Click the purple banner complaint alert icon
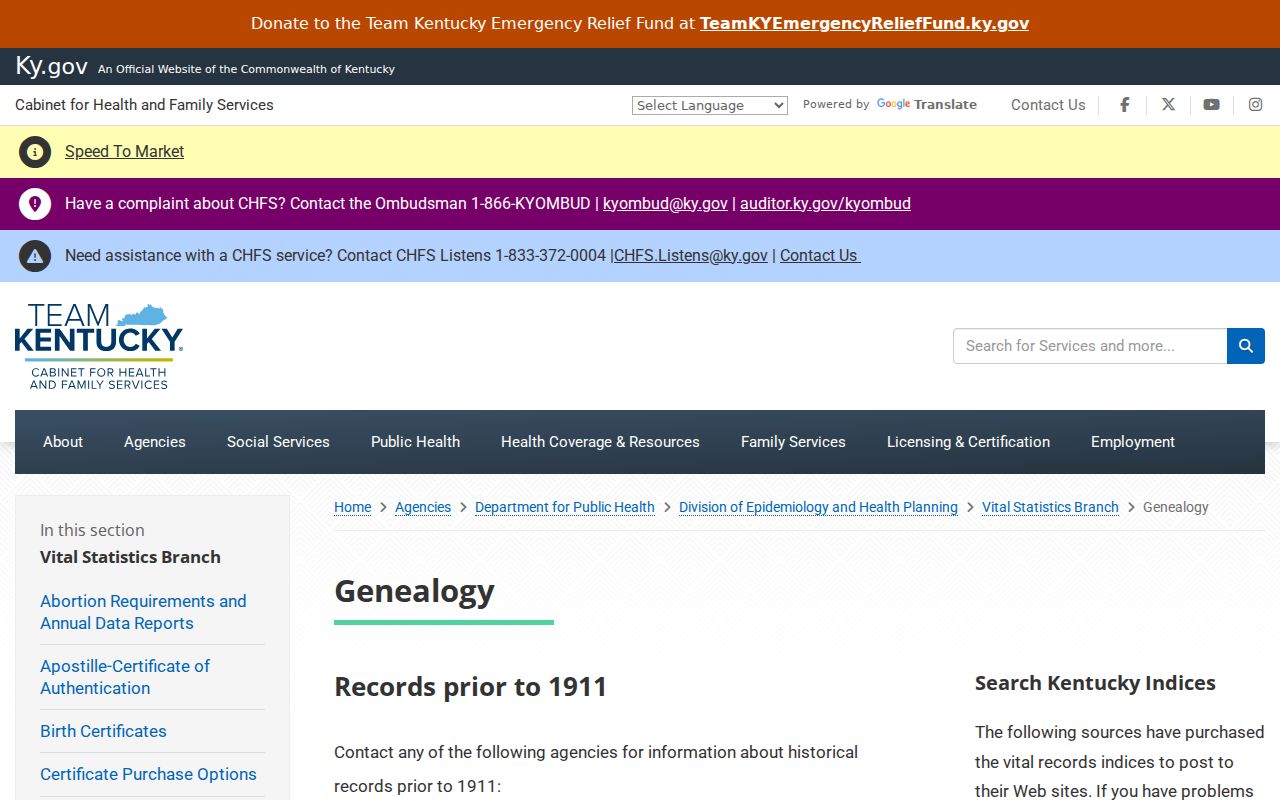The height and width of the screenshot is (800, 1280). point(35,204)
